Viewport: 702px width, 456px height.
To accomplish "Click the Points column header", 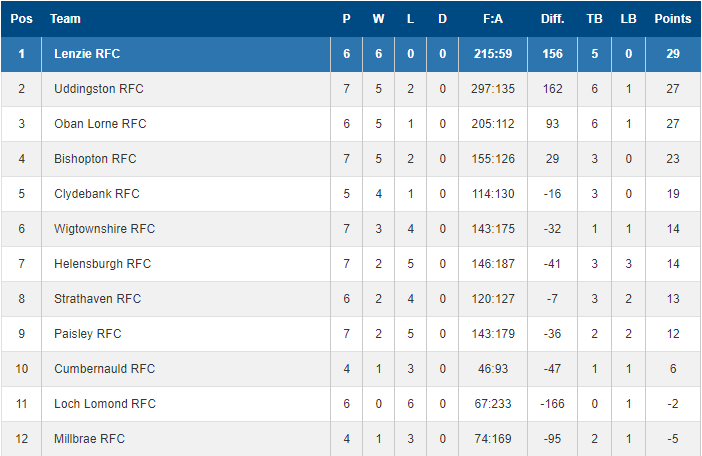I will [x=673, y=19].
